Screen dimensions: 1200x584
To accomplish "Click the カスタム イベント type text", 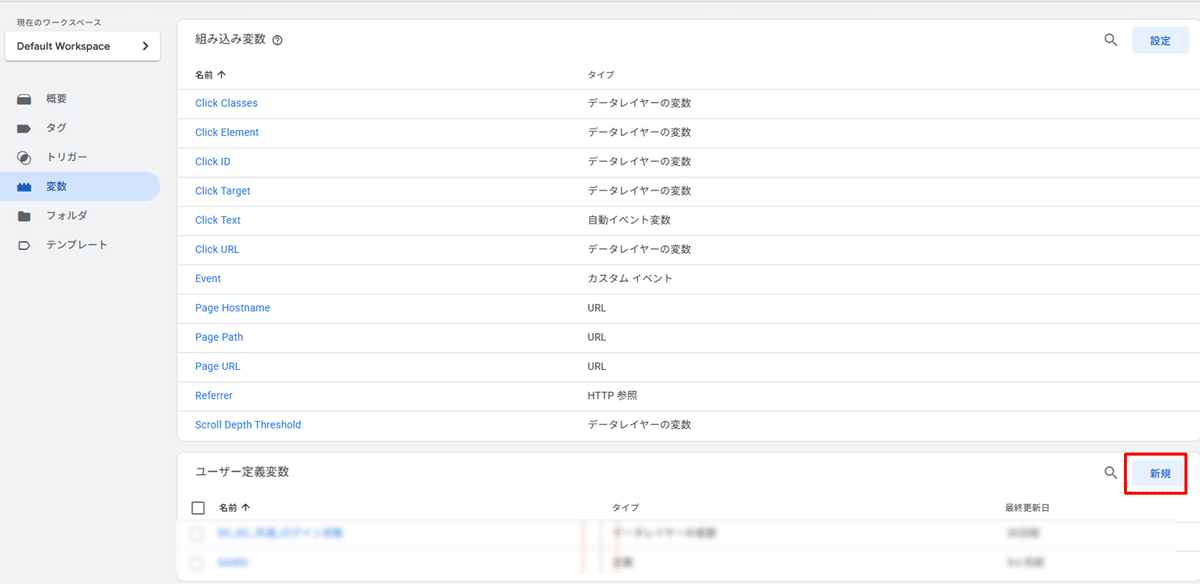I will (x=630, y=278).
